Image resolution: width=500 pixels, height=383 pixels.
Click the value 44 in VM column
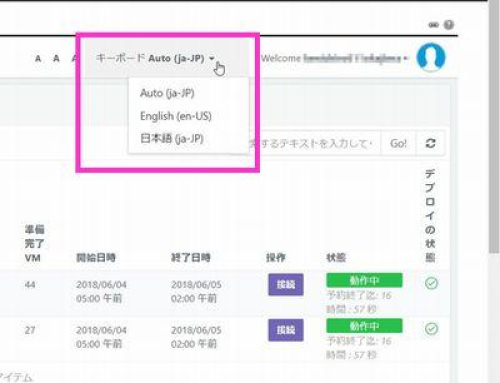pos(30,285)
